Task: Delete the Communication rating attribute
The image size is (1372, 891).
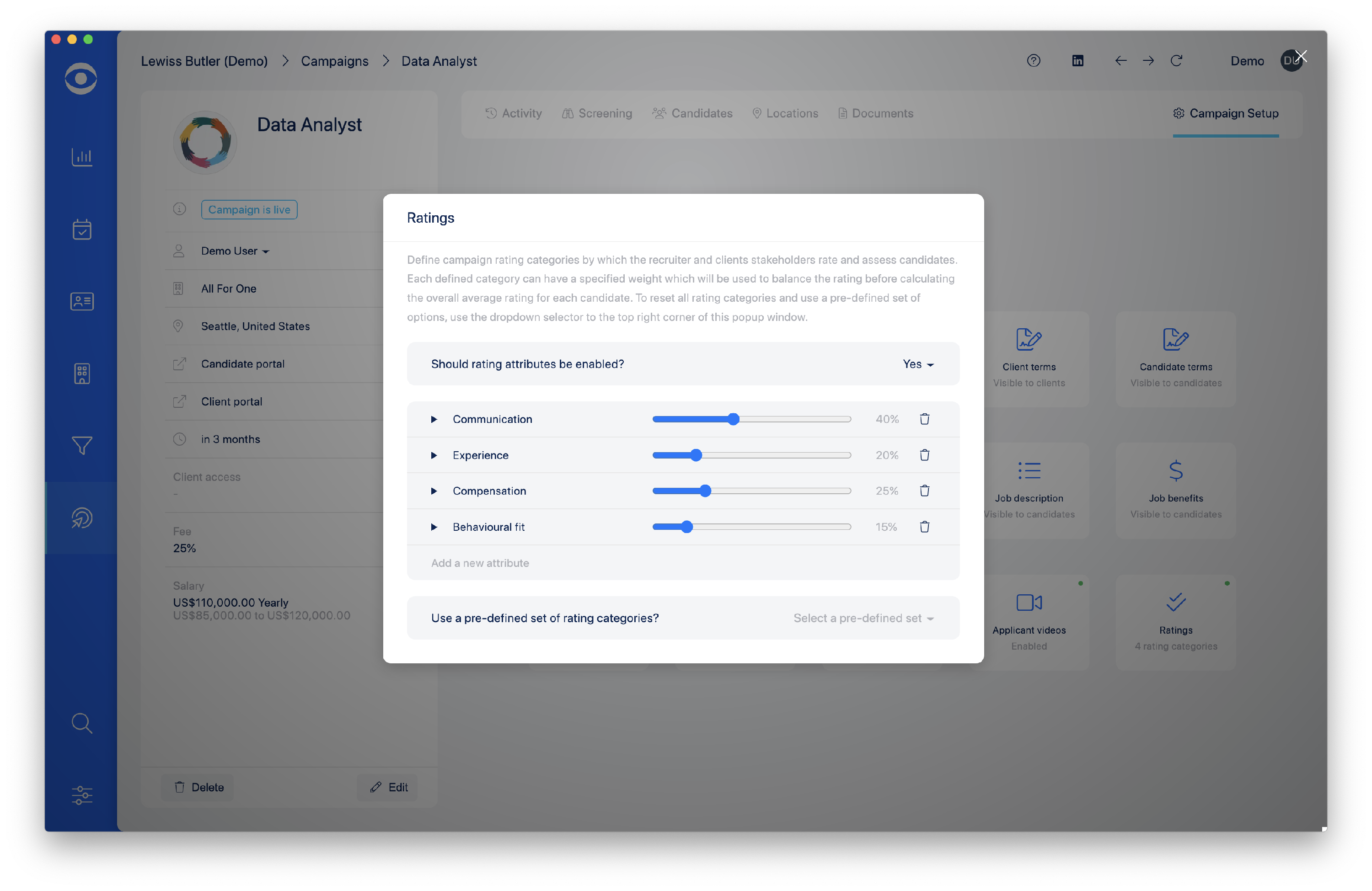Action: tap(924, 419)
